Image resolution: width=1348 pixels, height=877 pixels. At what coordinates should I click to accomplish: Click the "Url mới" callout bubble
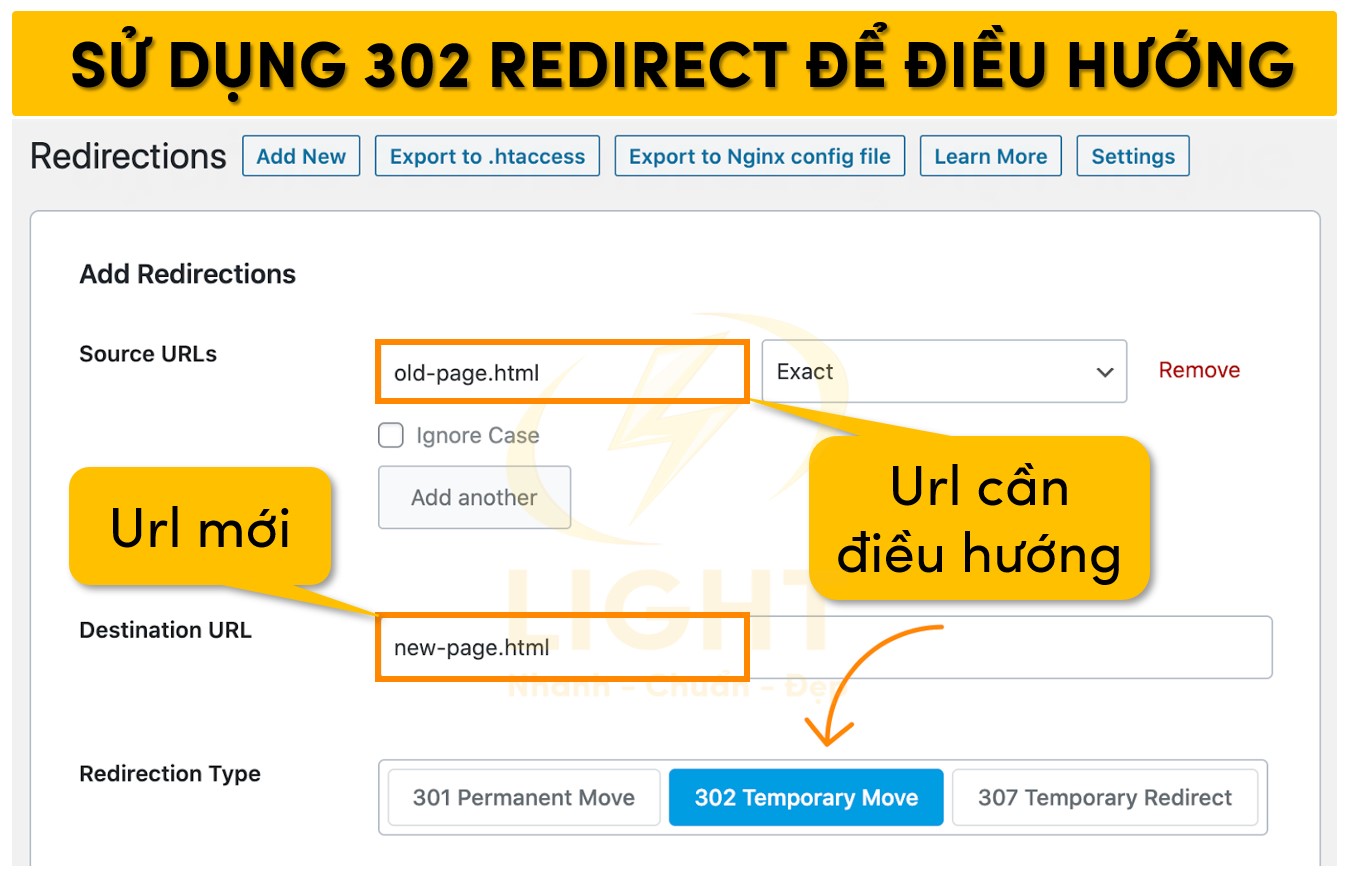[200, 527]
